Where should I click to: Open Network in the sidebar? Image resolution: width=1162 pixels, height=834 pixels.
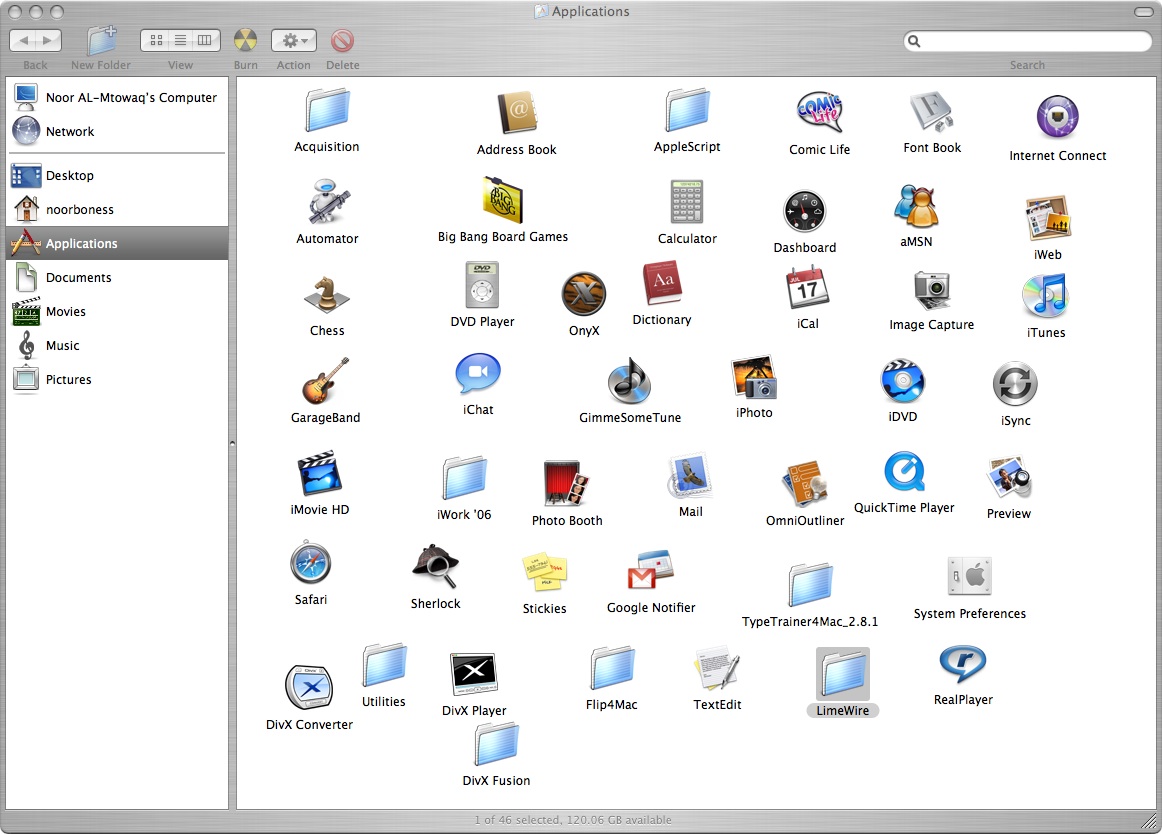[119, 131]
